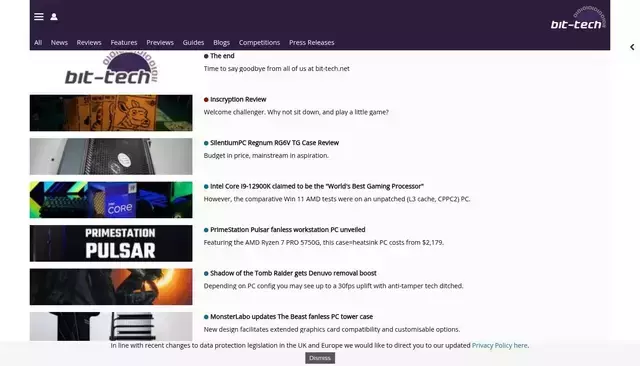The height and width of the screenshot is (366, 640).
Task: Click 'Featuring the AMD Ryzen 7 PRO' summary
Action: pyautogui.click(x=324, y=242)
